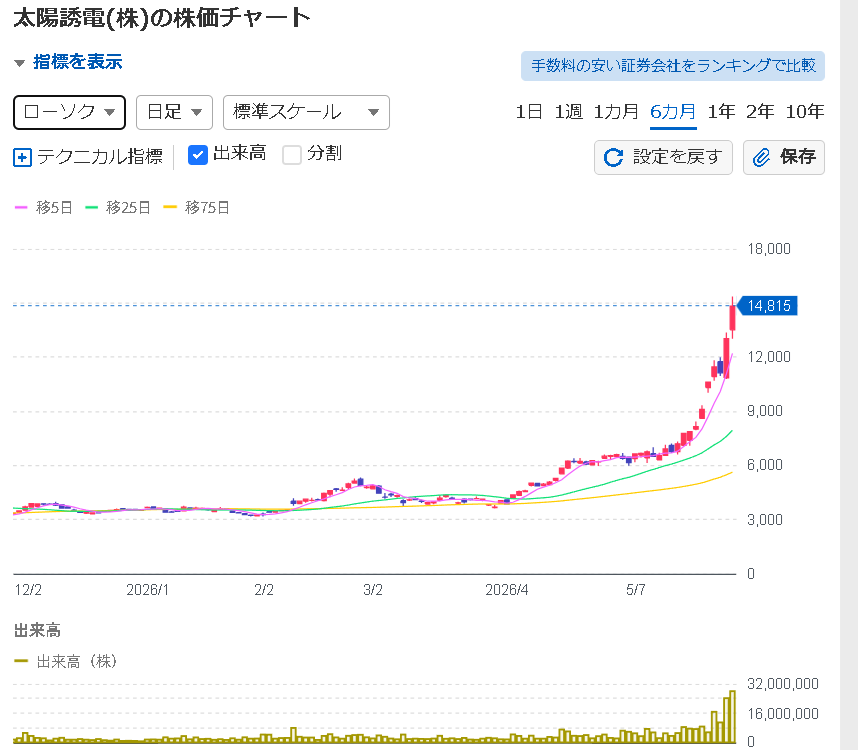Viewport: 858px width, 750px height.
Task: Click the 18,000 price axis label
Action: 769,249
